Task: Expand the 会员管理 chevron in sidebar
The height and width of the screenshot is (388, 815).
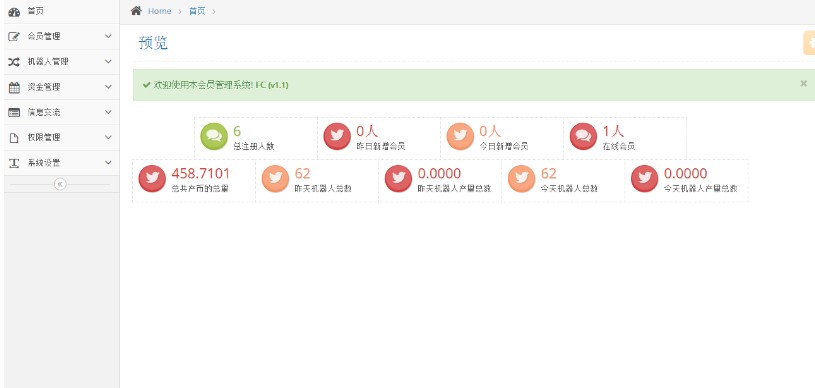Action: pyautogui.click(x=108, y=36)
